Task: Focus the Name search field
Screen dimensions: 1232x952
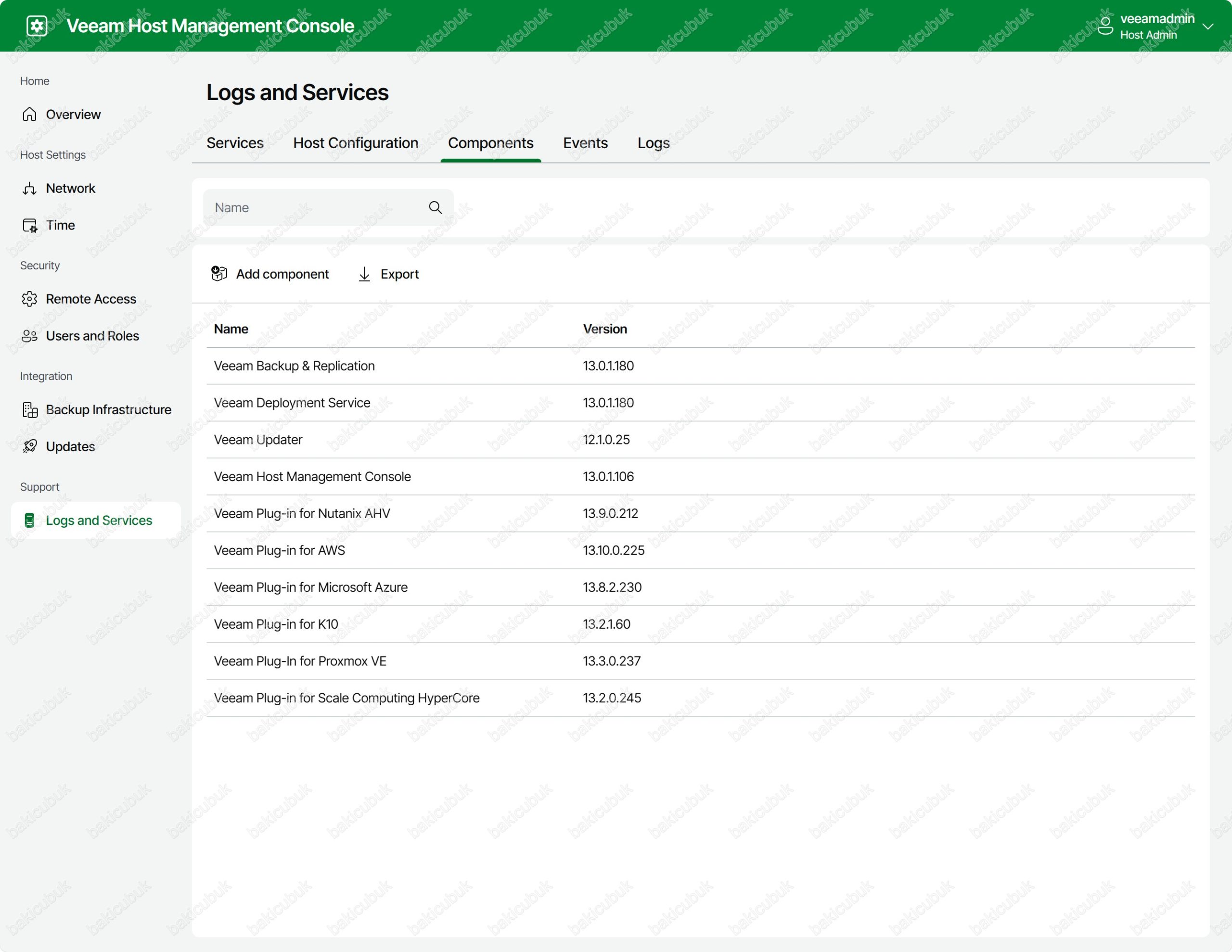Action: (316, 207)
